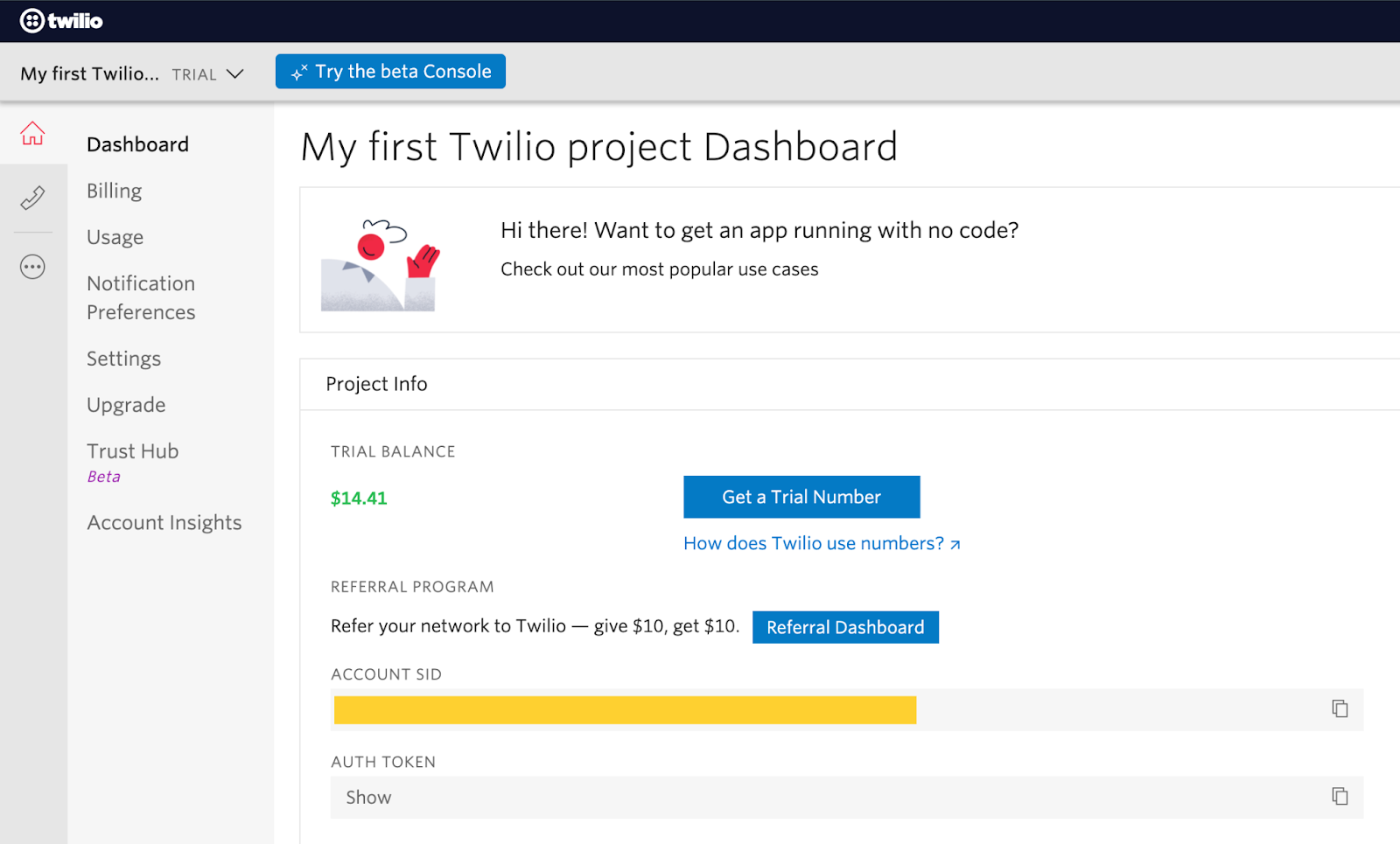Click the TRIAL label beside project name
The image size is (1400, 844).
pos(194,74)
